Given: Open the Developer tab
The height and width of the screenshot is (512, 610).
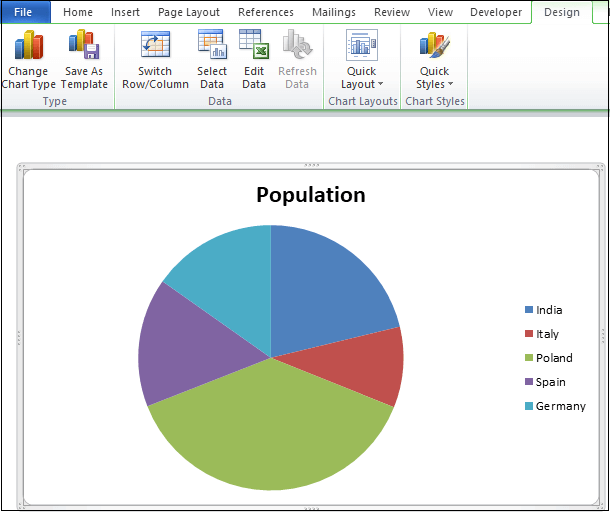Looking at the screenshot, I should 496,13.
